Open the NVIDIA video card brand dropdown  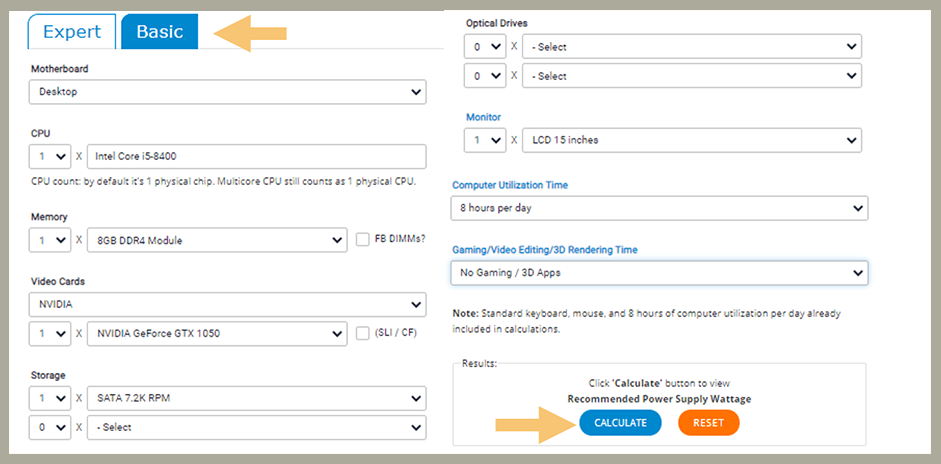(227, 304)
